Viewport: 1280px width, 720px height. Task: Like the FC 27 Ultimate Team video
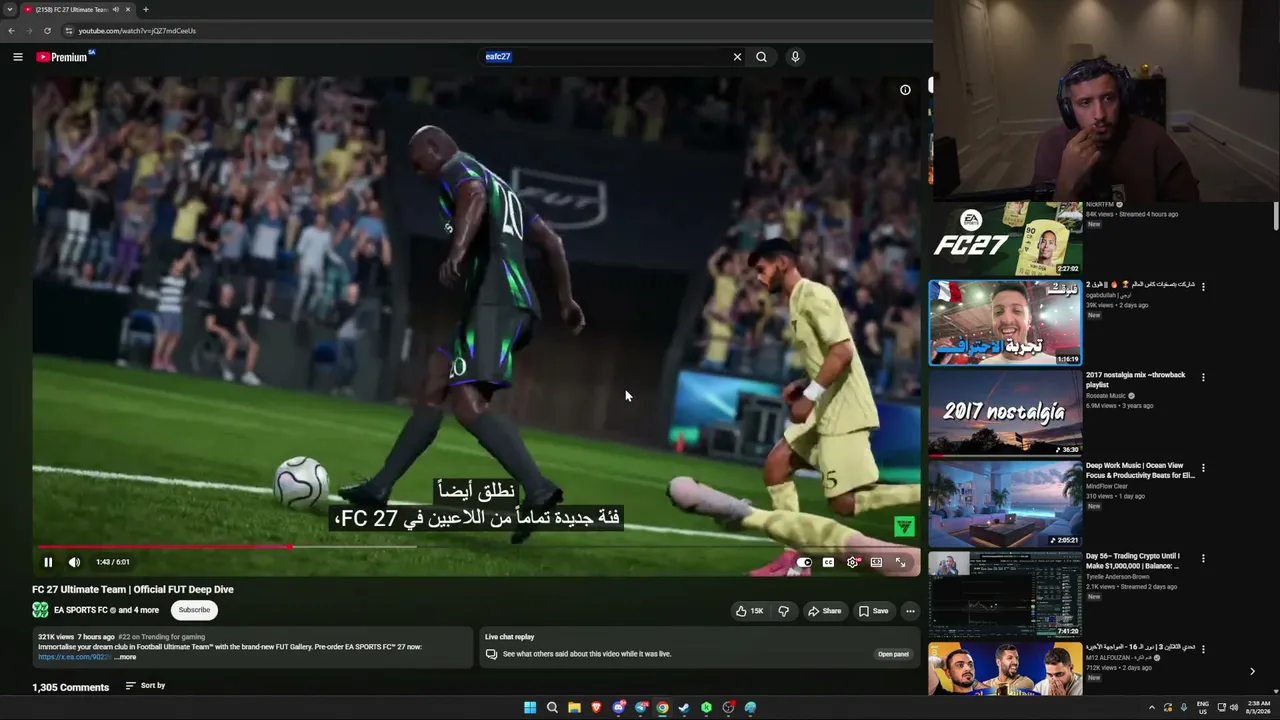pyautogui.click(x=749, y=611)
